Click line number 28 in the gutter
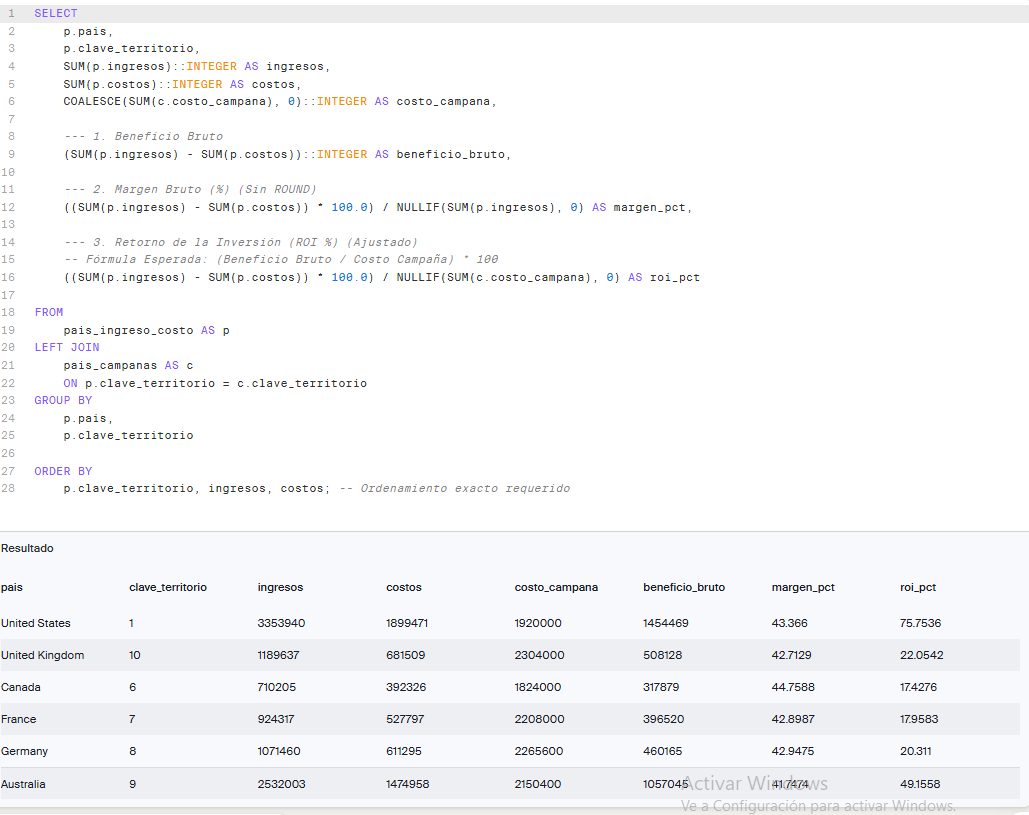 click(x=9, y=488)
